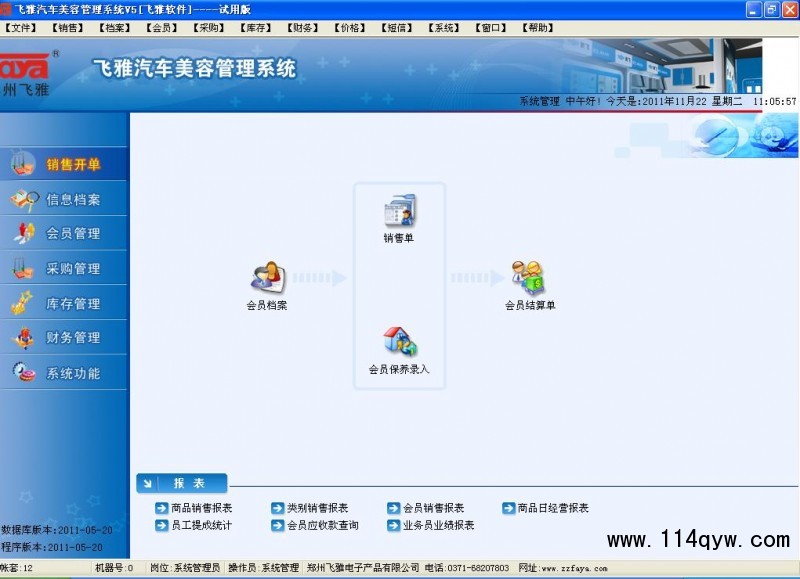Viewport: 800px width, 579px height.
Task: Open the 销售单 sales order icon
Action: pyautogui.click(x=398, y=214)
